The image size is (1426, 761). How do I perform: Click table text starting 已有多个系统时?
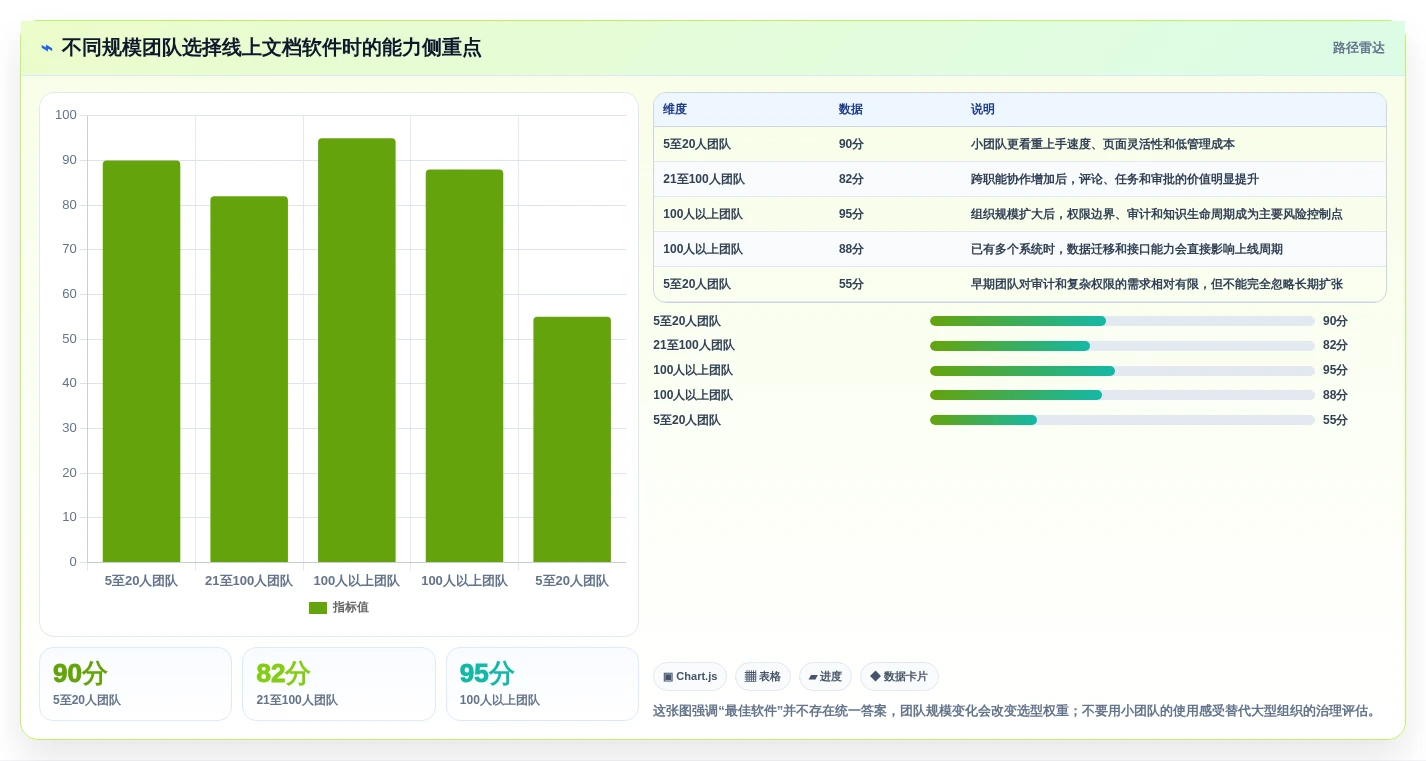click(x=1127, y=249)
